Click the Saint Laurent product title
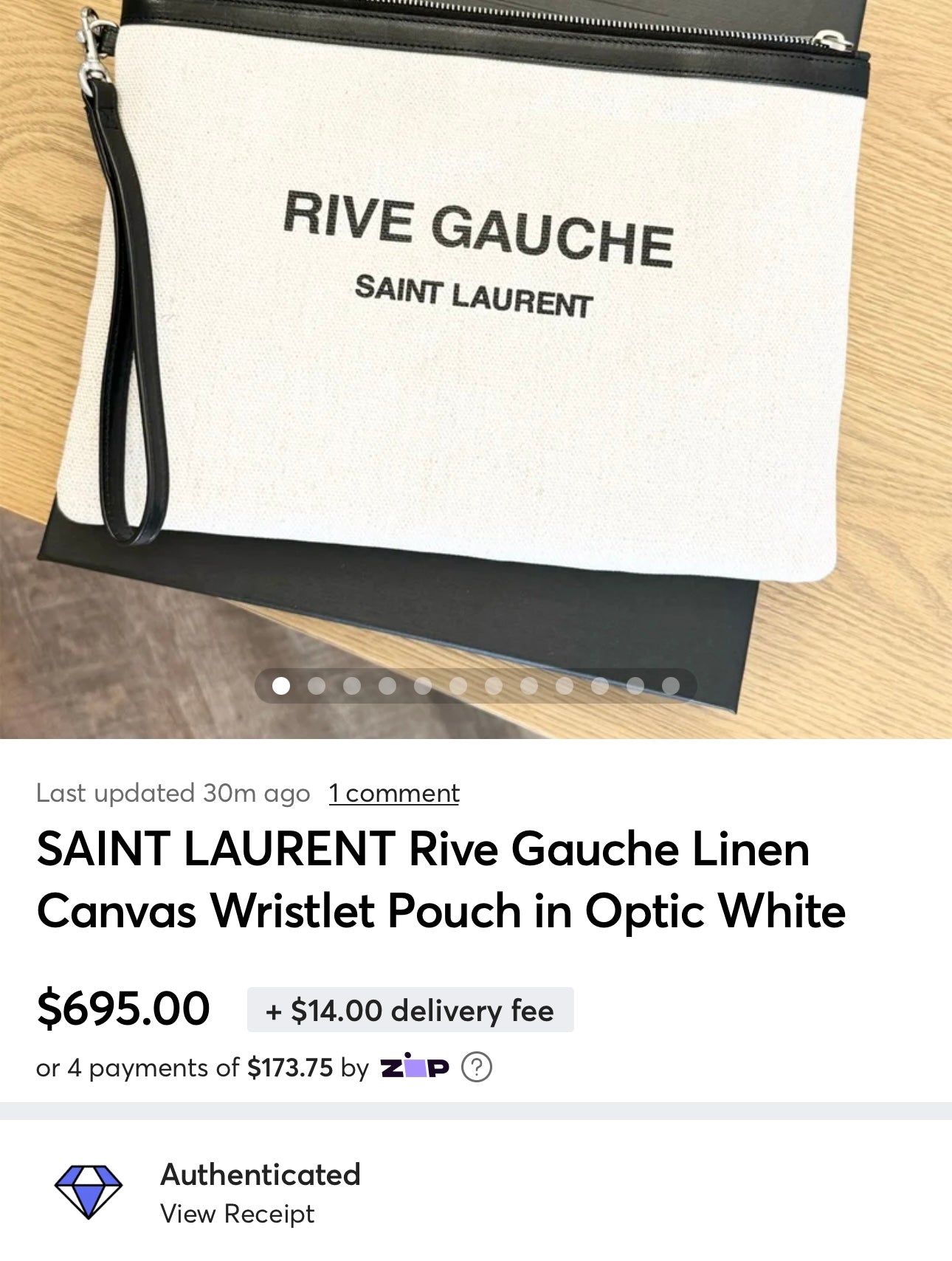 coord(441,879)
